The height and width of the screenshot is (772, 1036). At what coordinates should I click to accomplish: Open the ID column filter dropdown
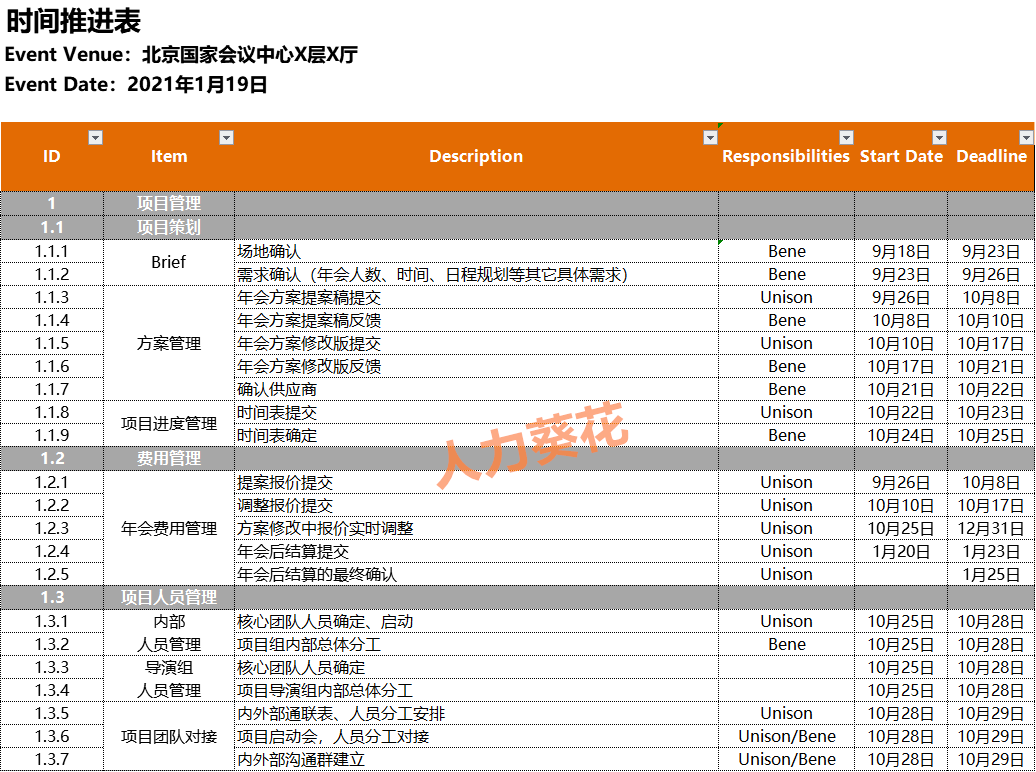pos(96,138)
